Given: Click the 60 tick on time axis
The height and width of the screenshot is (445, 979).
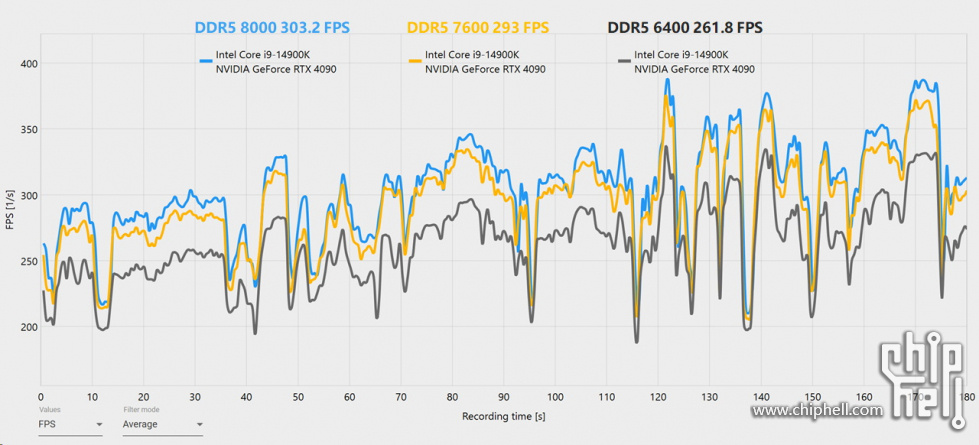Looking at the screenshot, I should [x=350, y=397].
